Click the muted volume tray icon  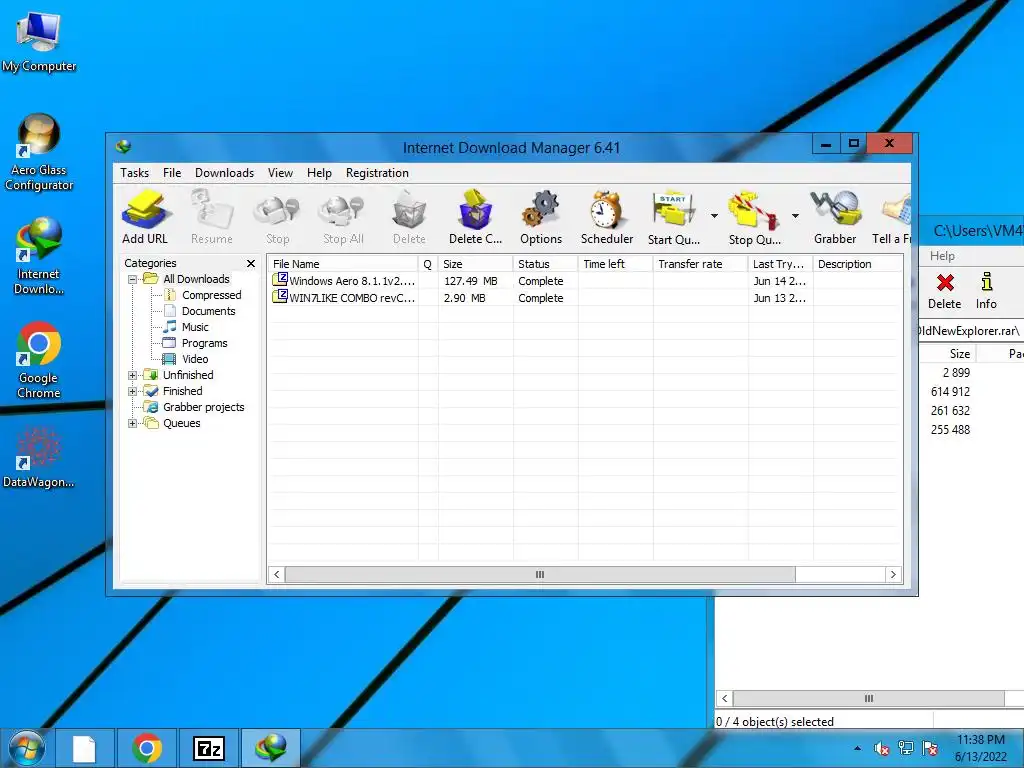[881, 748]
